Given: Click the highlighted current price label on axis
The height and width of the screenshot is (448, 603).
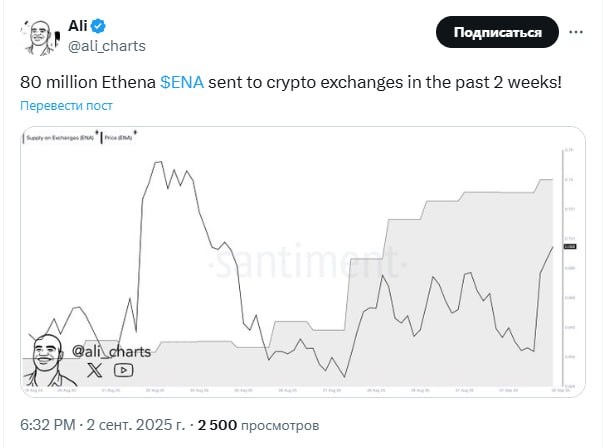Looking at the screenshot, I should (570, 246).
